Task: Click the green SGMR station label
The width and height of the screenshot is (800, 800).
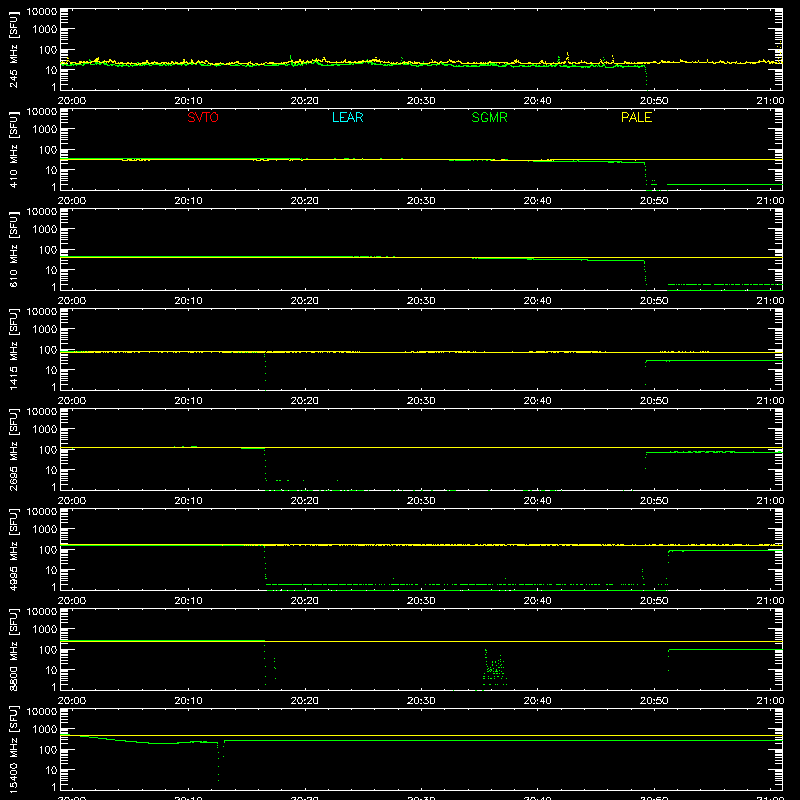Action: point(489,117)
